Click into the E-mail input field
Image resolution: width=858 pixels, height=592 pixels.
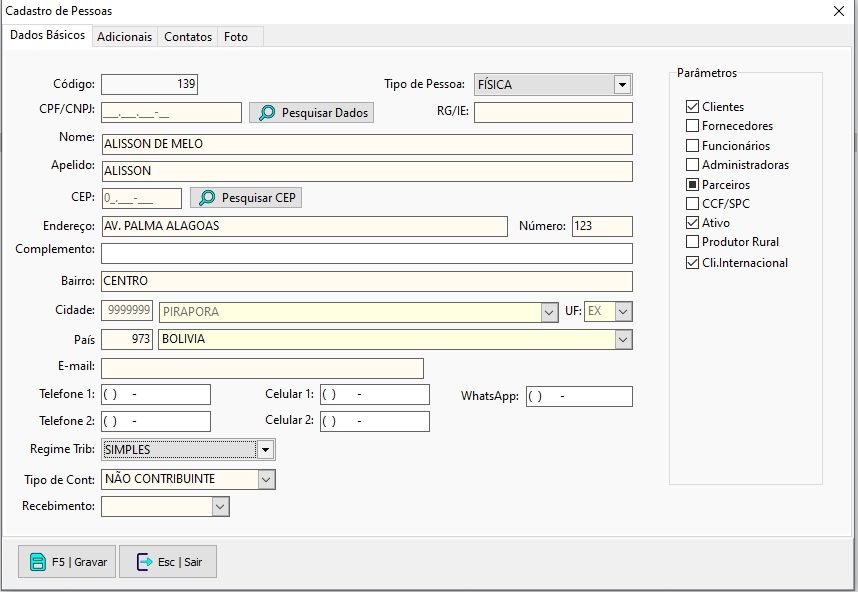[x=262, y=368]
